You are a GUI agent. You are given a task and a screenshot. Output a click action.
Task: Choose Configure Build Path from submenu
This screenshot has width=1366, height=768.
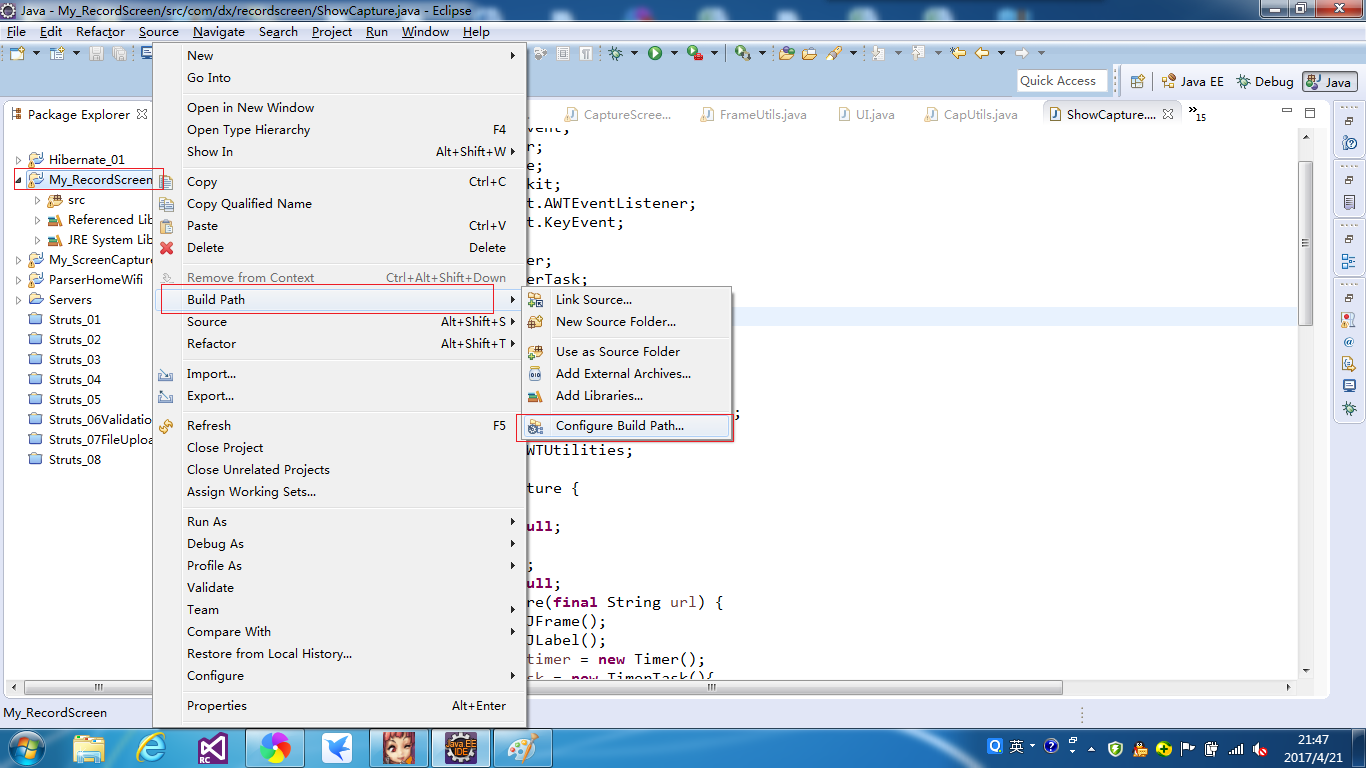(626, 426)
